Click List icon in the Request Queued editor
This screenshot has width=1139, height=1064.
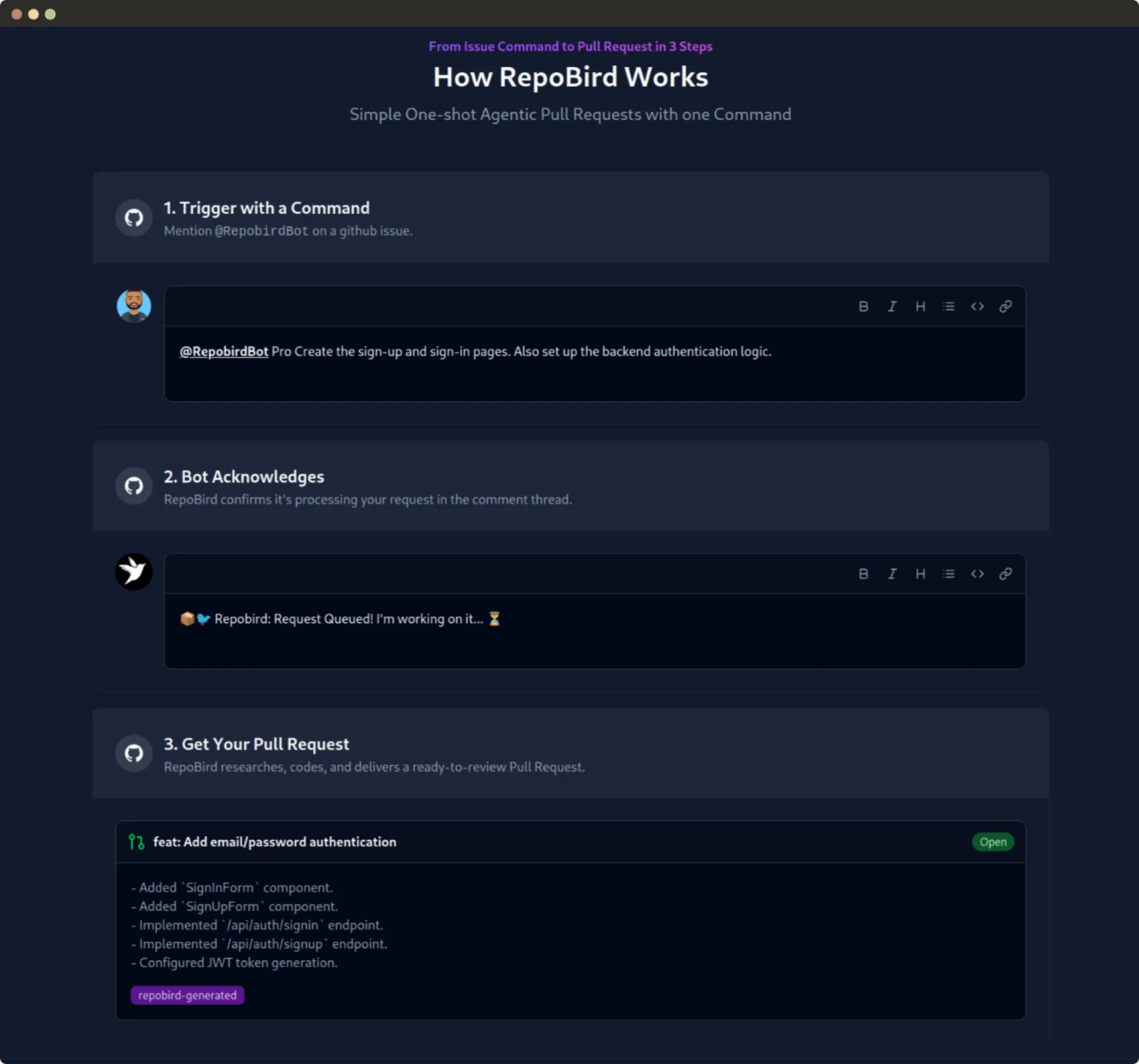949,574
